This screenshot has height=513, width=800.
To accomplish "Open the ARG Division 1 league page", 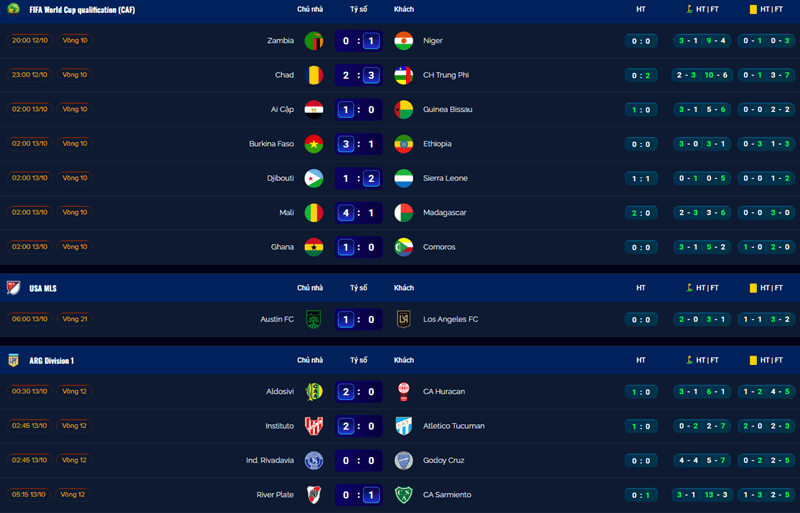I will pyautogui.click(x=51, y=360).
